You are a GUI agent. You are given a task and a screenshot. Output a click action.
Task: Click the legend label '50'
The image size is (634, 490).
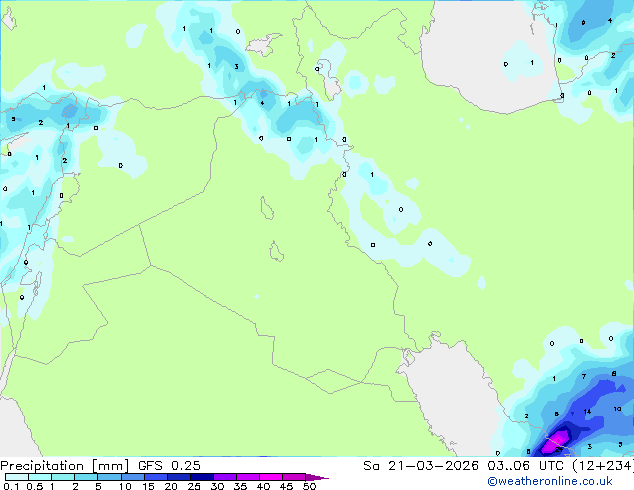[x=310, y=486]
